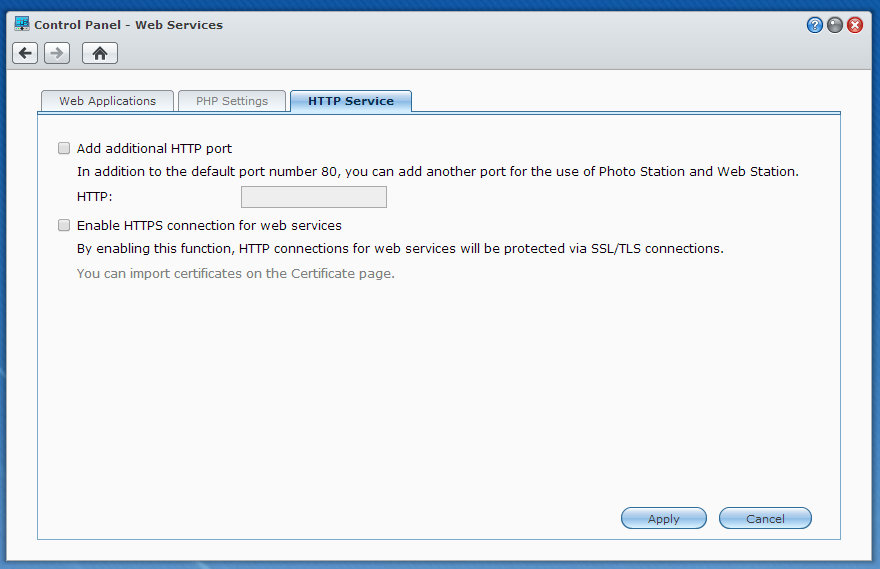Close the Web Services window with red X

pos(855,25)
